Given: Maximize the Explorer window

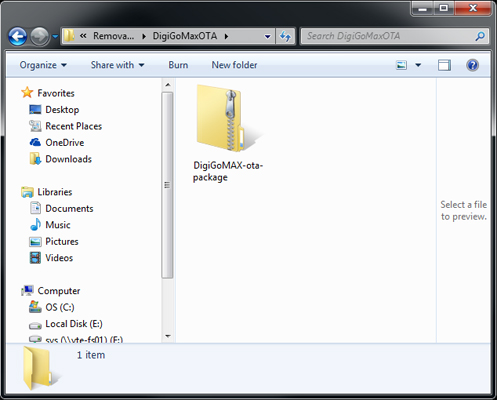Looking at the screenshot, I should [x=443, y=8].
